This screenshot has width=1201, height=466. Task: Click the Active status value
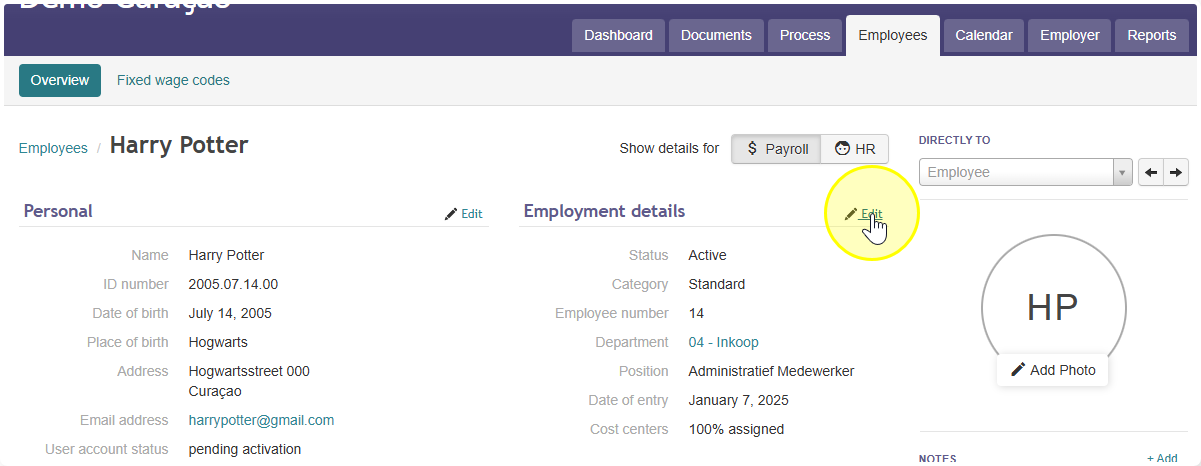pos(707,255)
